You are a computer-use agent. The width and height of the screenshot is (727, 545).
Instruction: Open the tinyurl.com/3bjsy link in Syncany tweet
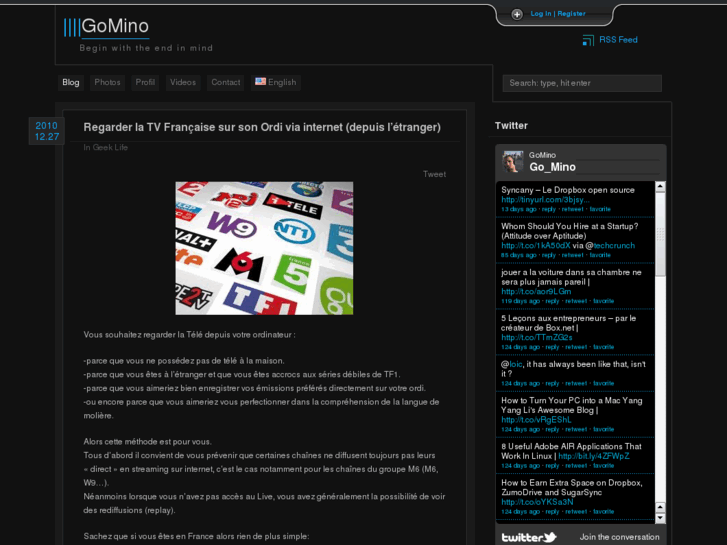pos(545,200)
